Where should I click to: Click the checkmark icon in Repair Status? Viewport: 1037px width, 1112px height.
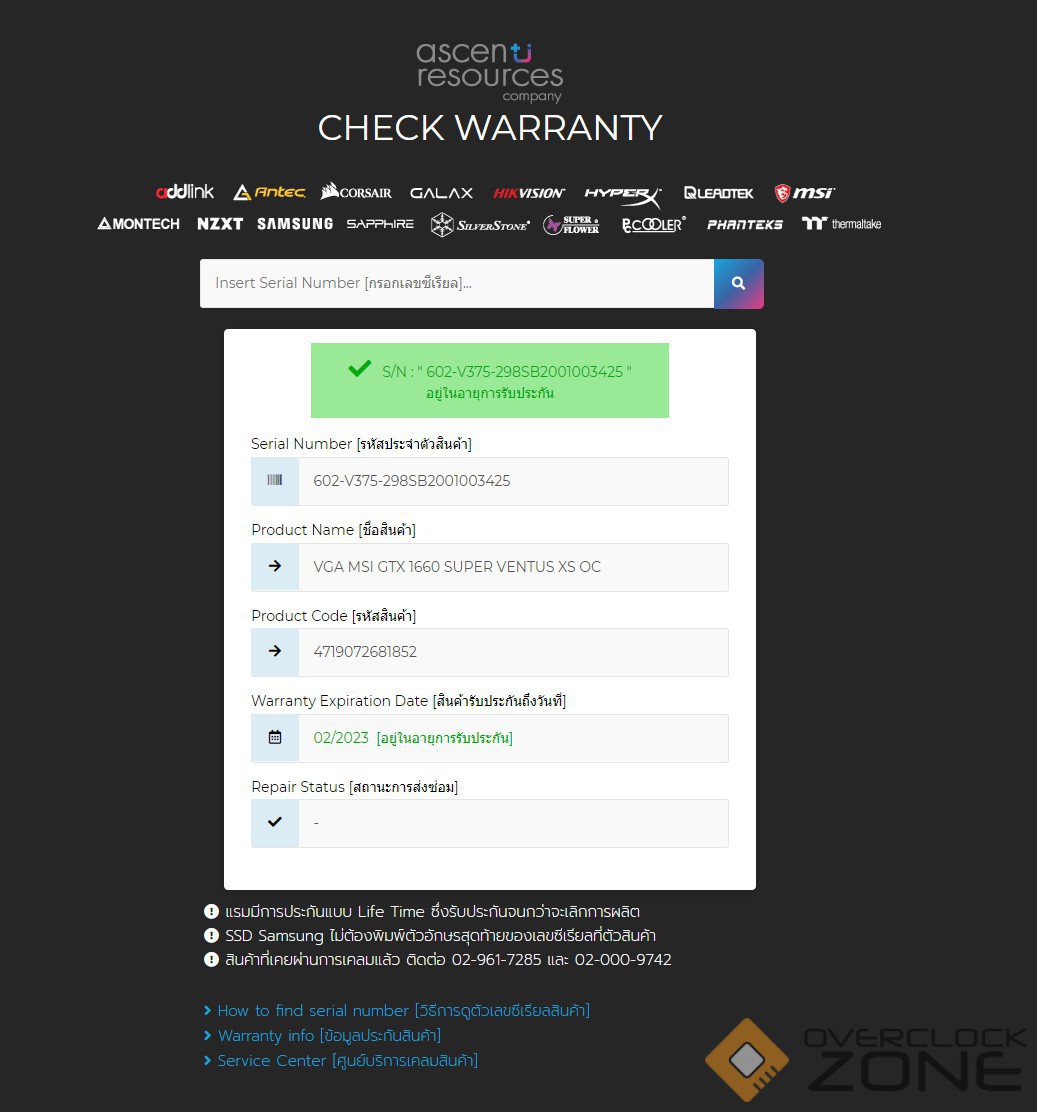(x=274, y=823)
